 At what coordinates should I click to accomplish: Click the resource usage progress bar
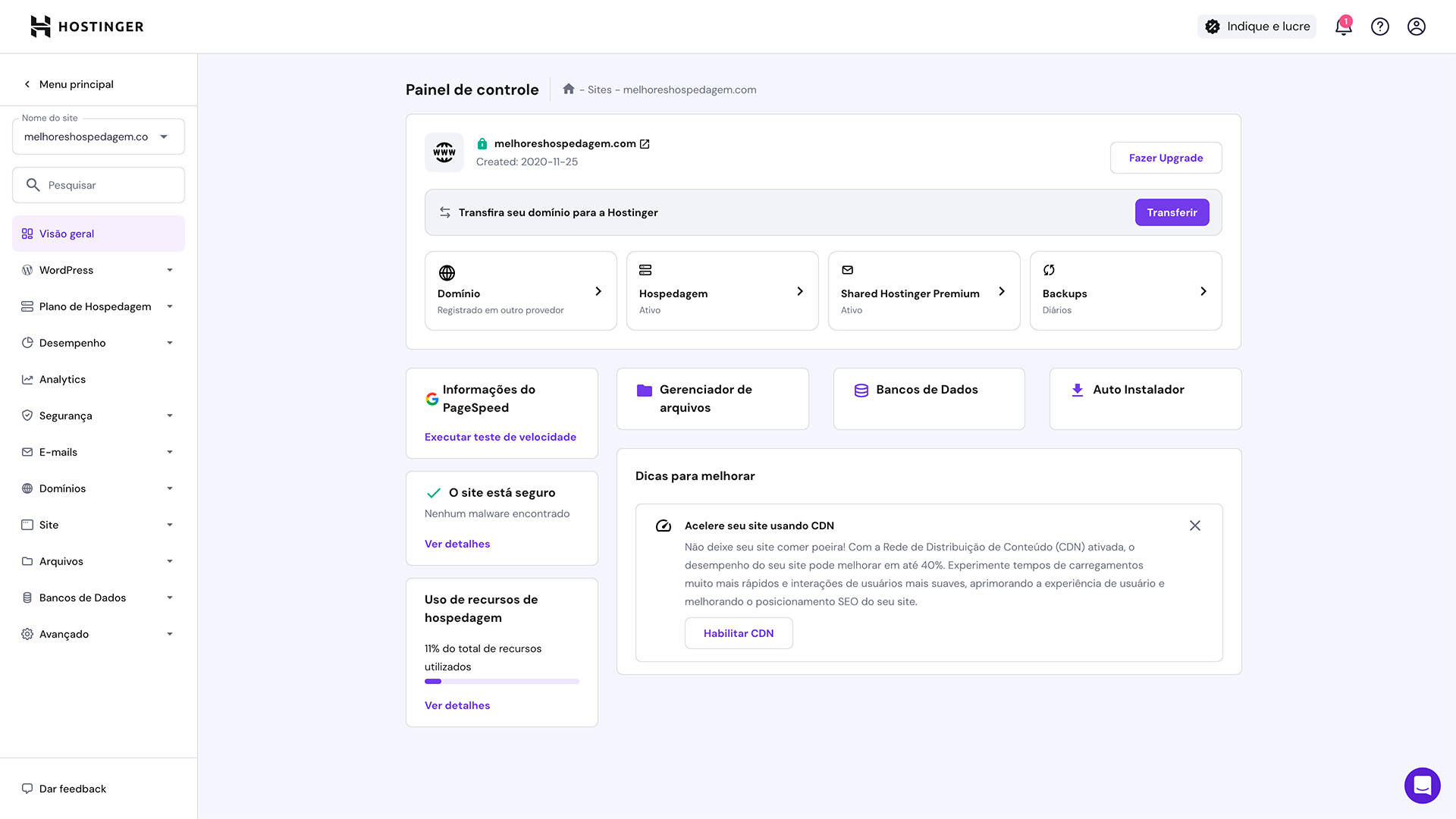[502, 681]
